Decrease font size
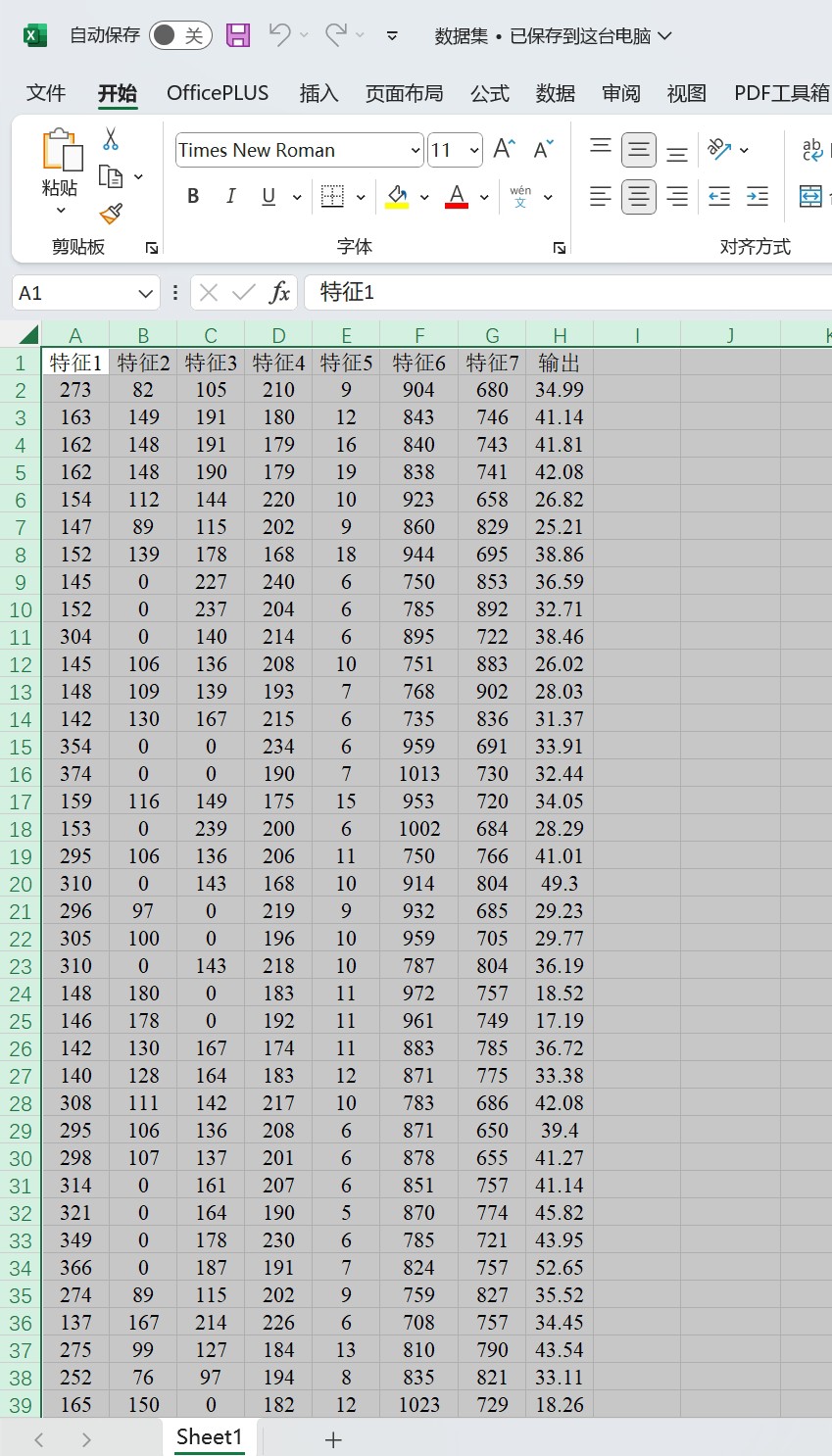832x1456 pixels. [544, 149]
